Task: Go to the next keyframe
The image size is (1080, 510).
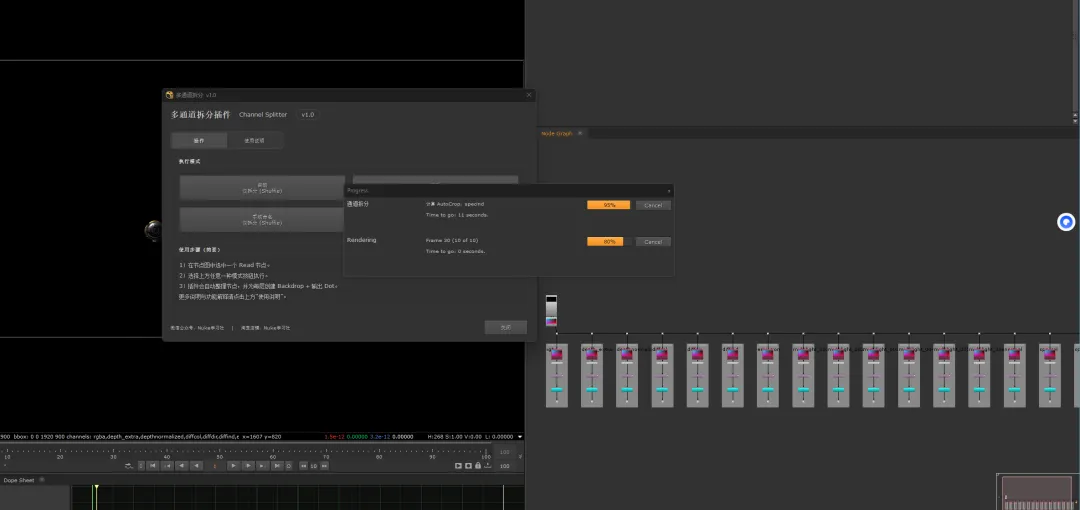Action: pos(262,466)
